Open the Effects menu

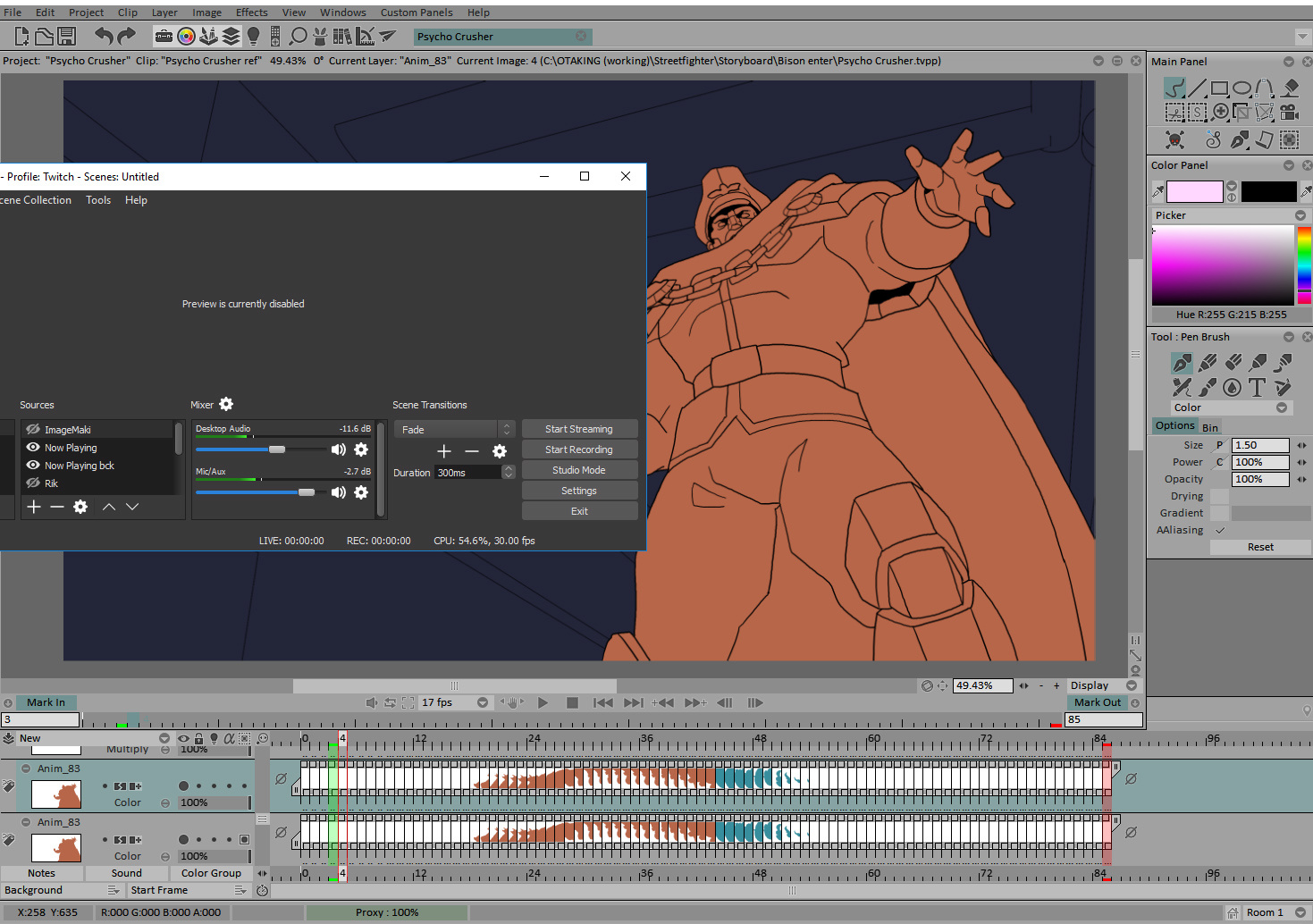click(x=252, y=13)
